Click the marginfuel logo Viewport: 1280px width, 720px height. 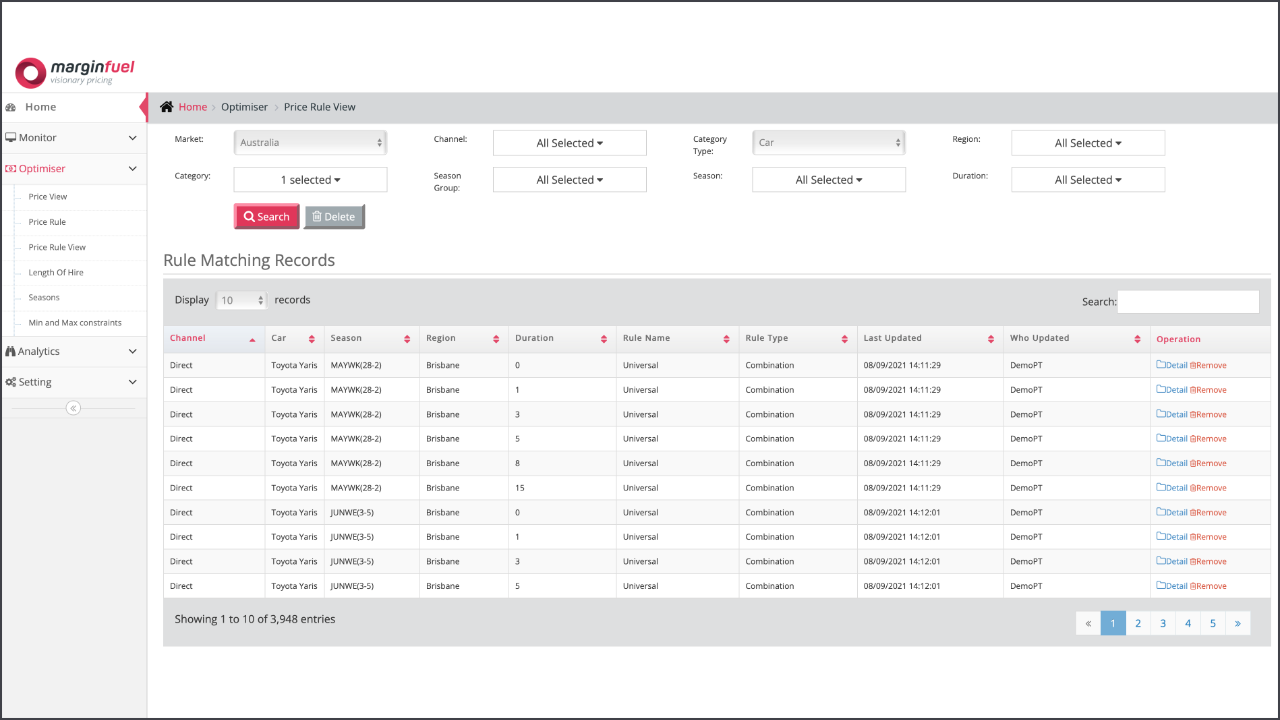point(74,72)
